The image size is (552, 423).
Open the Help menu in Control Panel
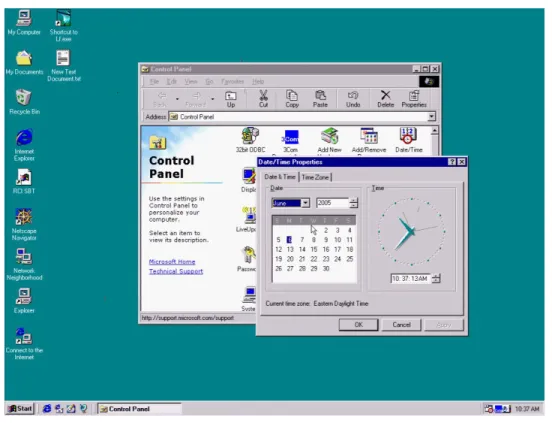[258, 82]
